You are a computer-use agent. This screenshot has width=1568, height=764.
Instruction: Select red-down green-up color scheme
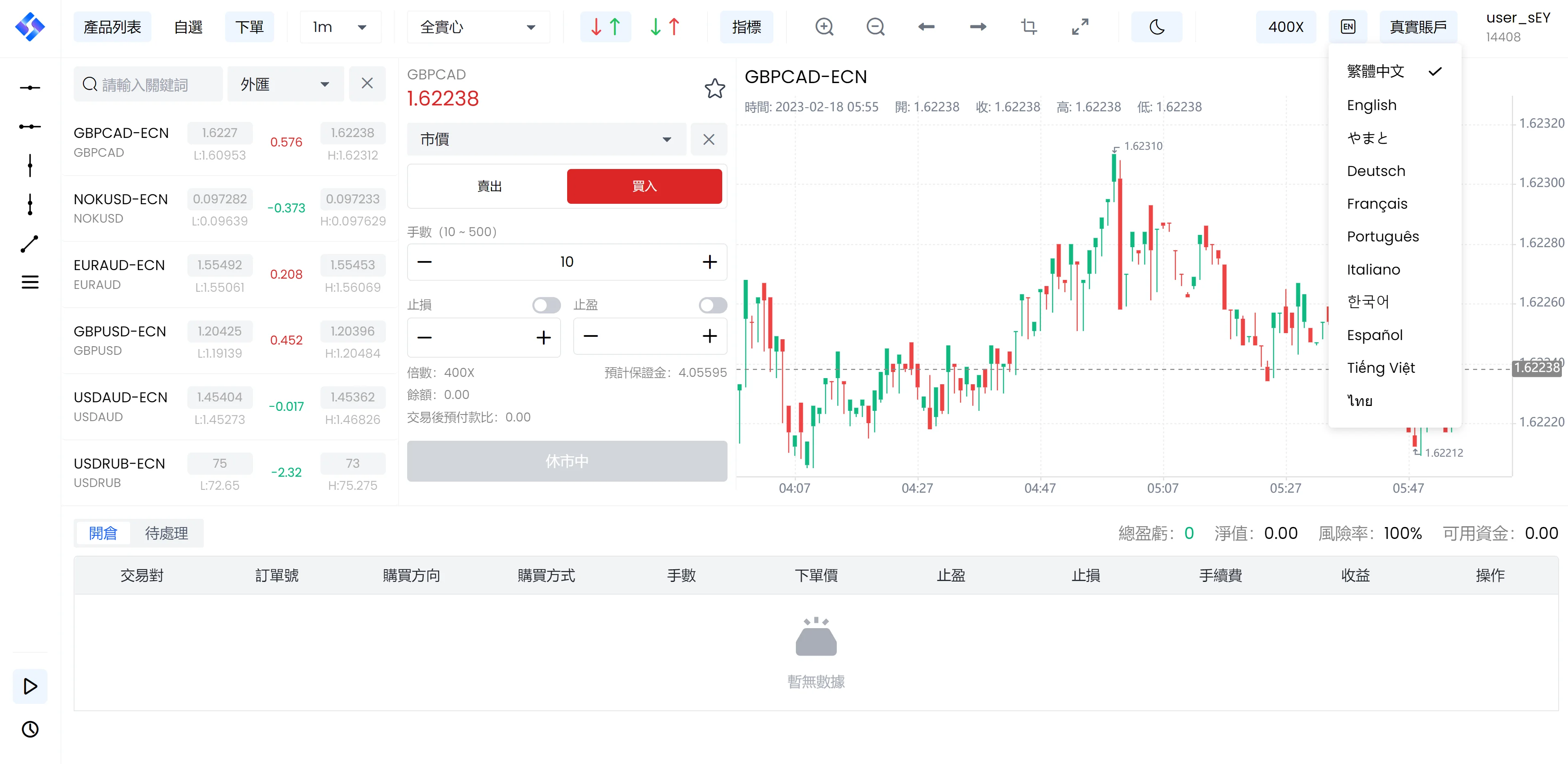[605, 27]
